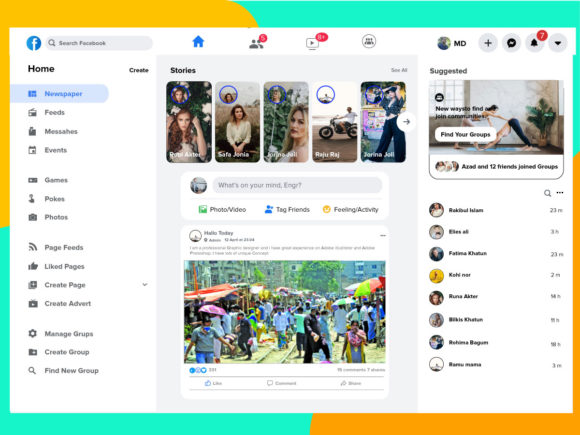
Task: Open Games in the sidebar
Action: (48, 180)
